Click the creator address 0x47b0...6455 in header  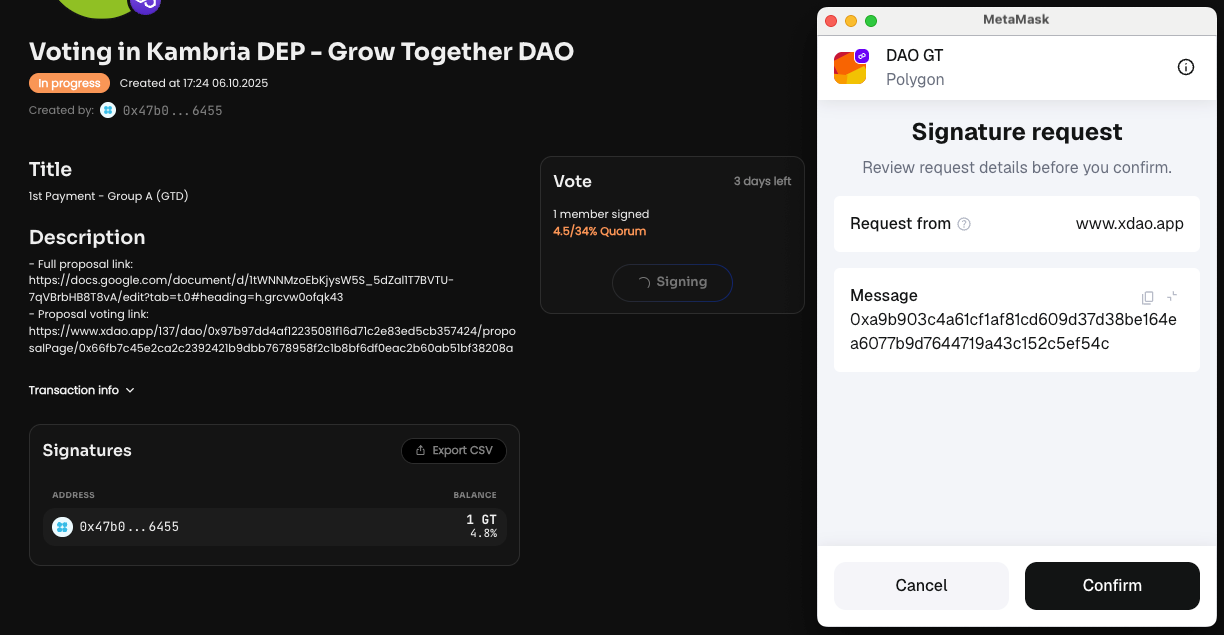click(172, 110)
